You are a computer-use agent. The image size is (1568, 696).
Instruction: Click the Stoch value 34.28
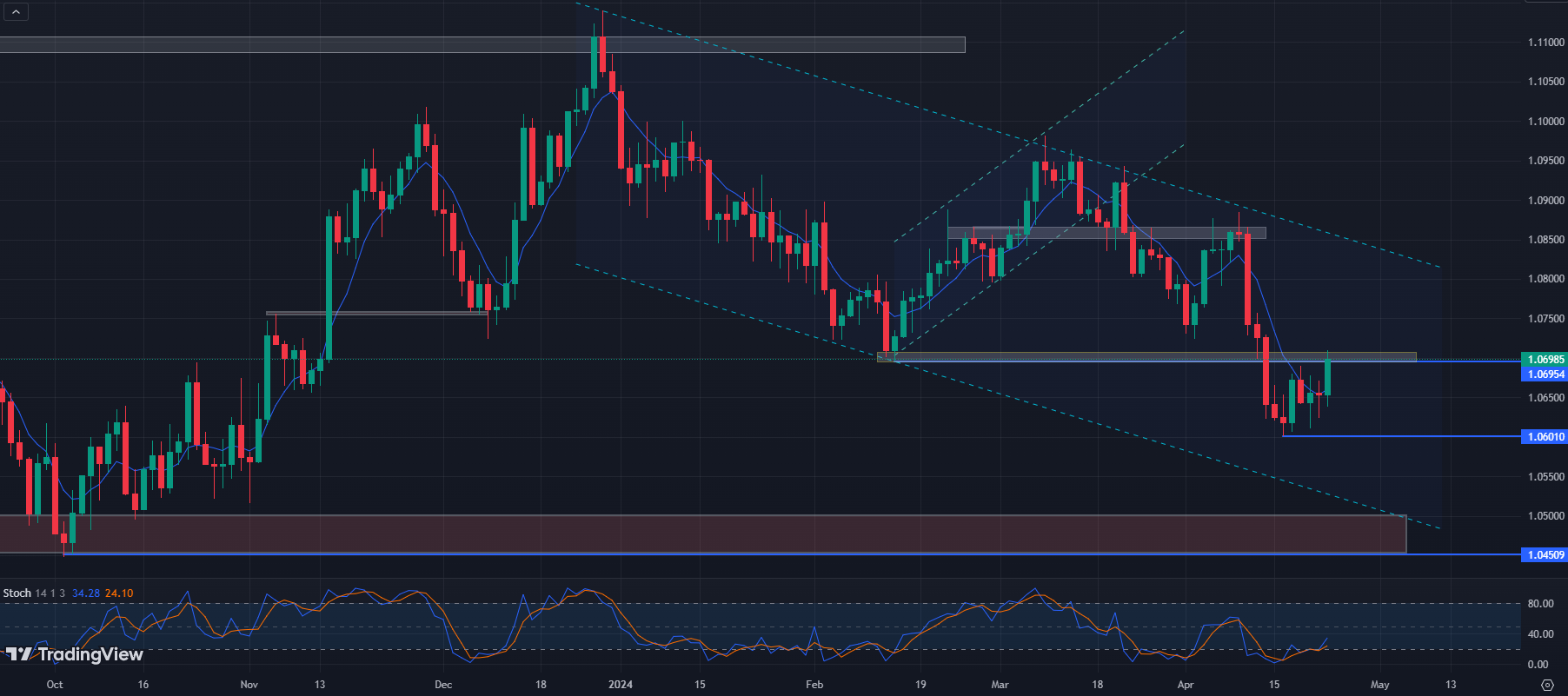tap(86, 593)
